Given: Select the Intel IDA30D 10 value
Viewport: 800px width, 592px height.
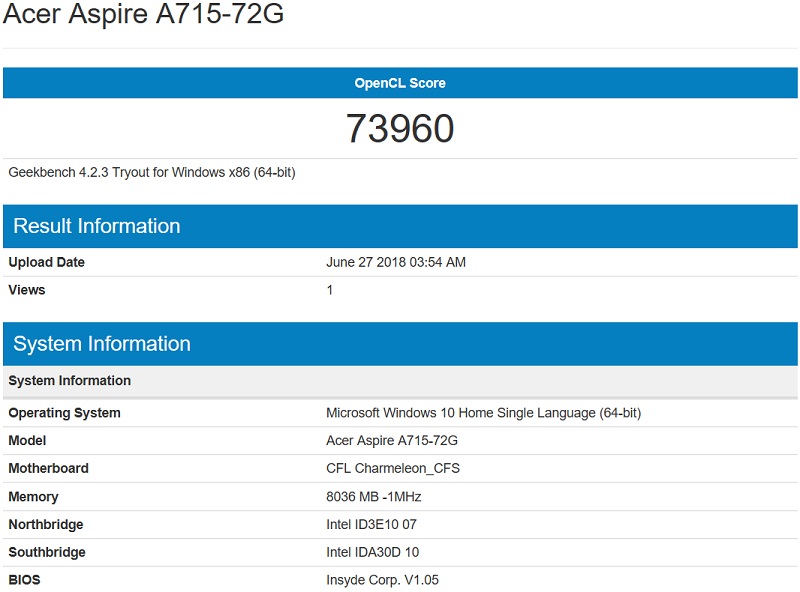Looking at the screenshot, I should pyautogui.click(x=372, y=552).
